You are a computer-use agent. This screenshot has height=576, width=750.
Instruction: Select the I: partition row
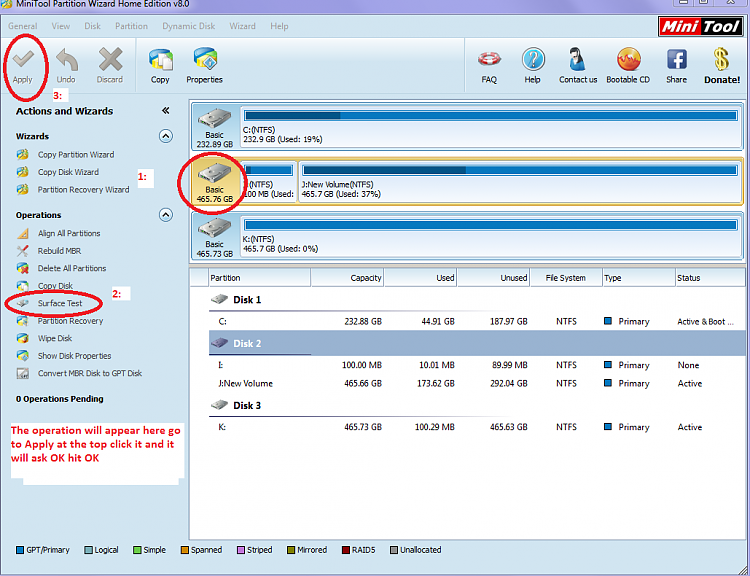tap(477, 365)
